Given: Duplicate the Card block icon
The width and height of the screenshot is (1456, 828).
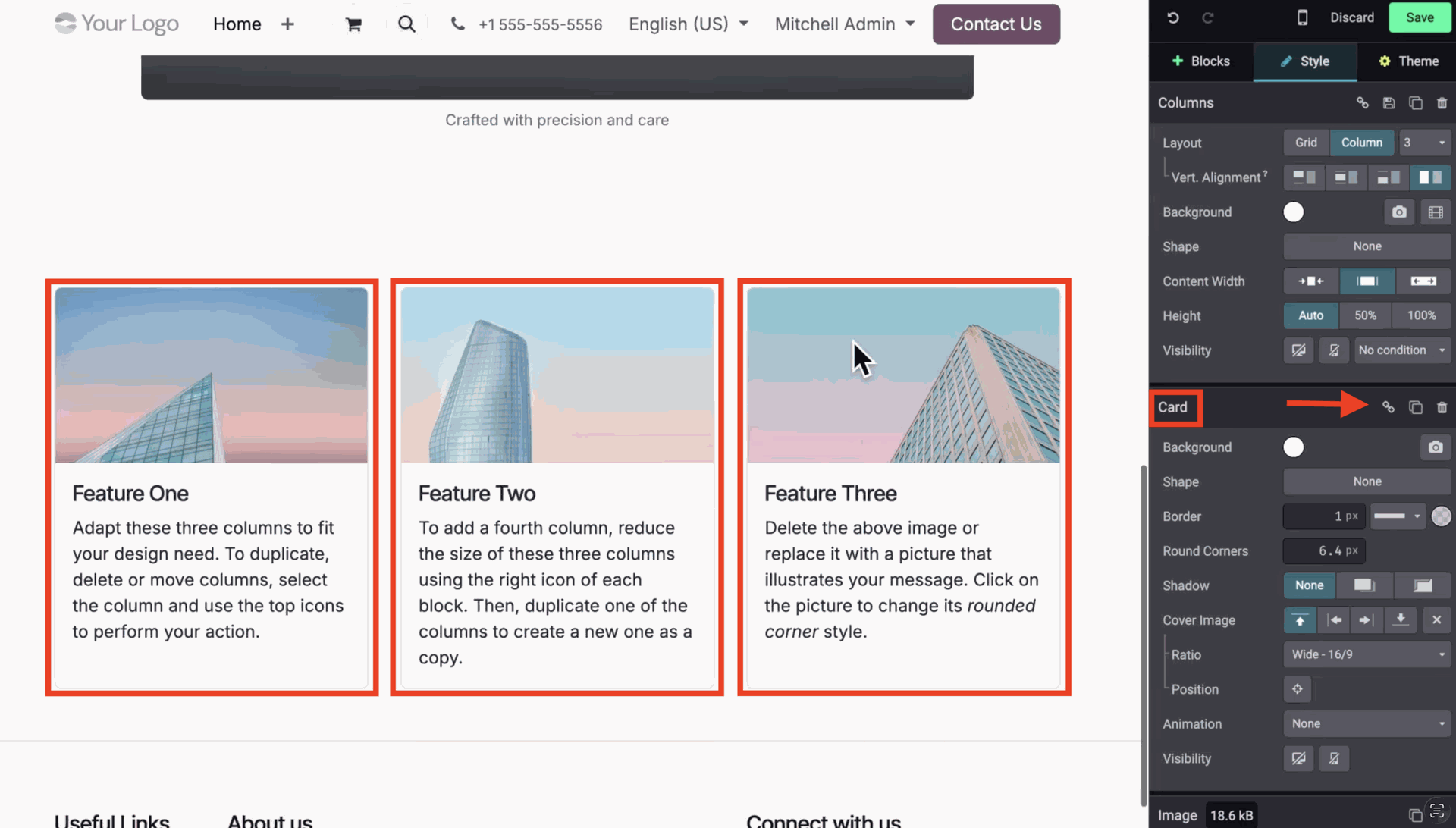Looking at the screenshot, I should click(1415, 408).
